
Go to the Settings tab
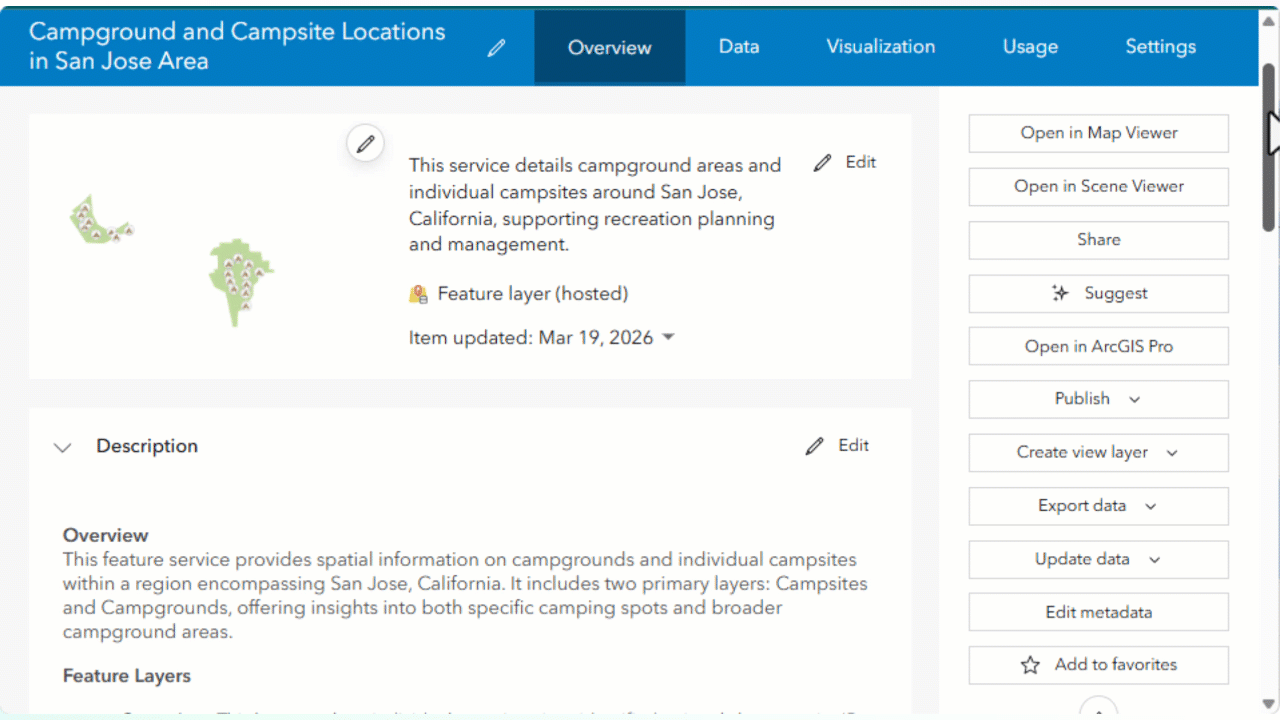pos(1160,46)
